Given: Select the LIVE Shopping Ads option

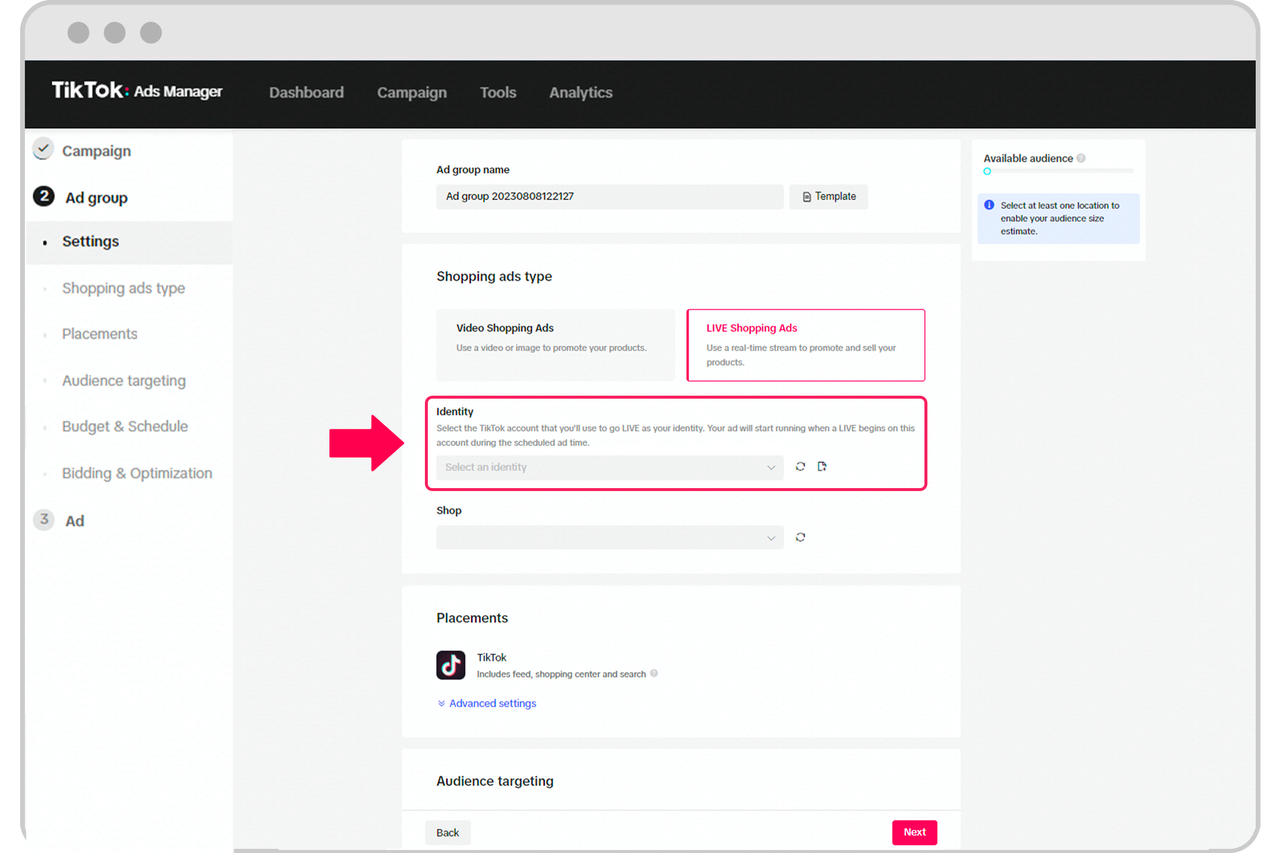Looking at the screenshot, I should [x=805, y=345].
